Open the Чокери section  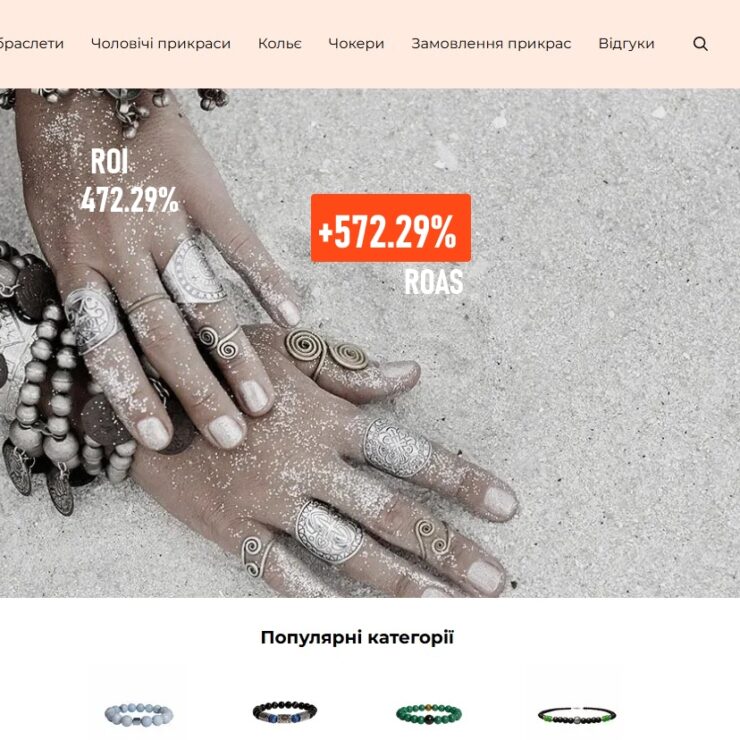pyautogui.click(x=356, y=43)
